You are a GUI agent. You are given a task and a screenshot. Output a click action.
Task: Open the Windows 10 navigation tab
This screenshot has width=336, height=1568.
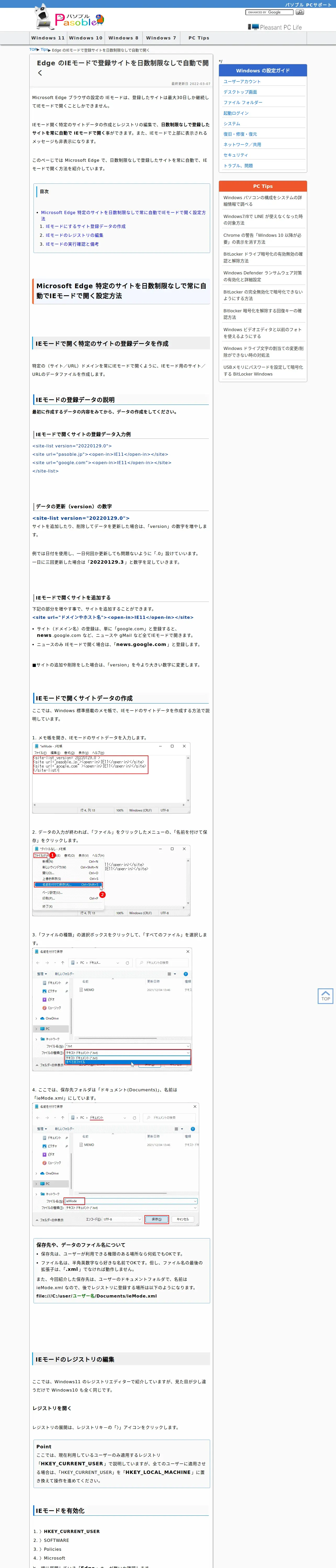coord(86,38)
